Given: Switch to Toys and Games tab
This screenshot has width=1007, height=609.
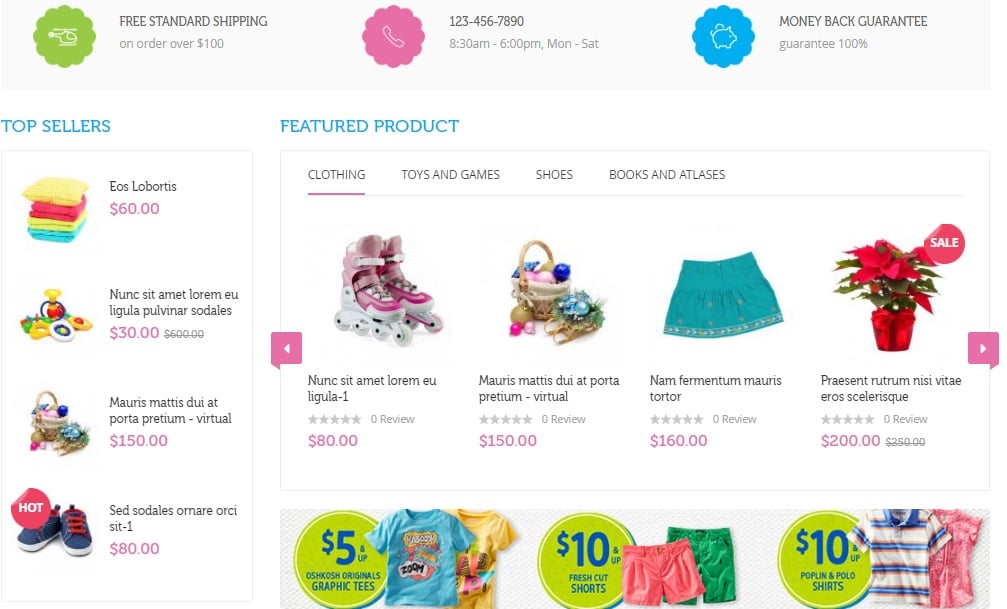Looking at the screenshot, I should 450,175.
